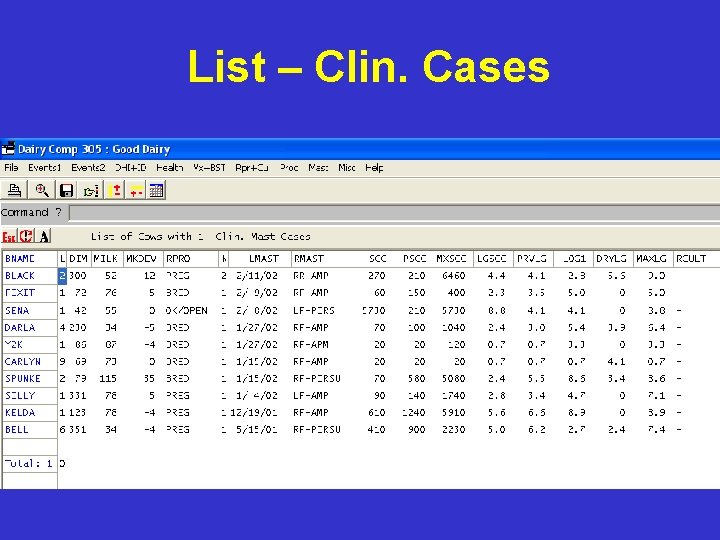Click the PSCC column header
Screen dimensions: 720x540
click(415, 259)
